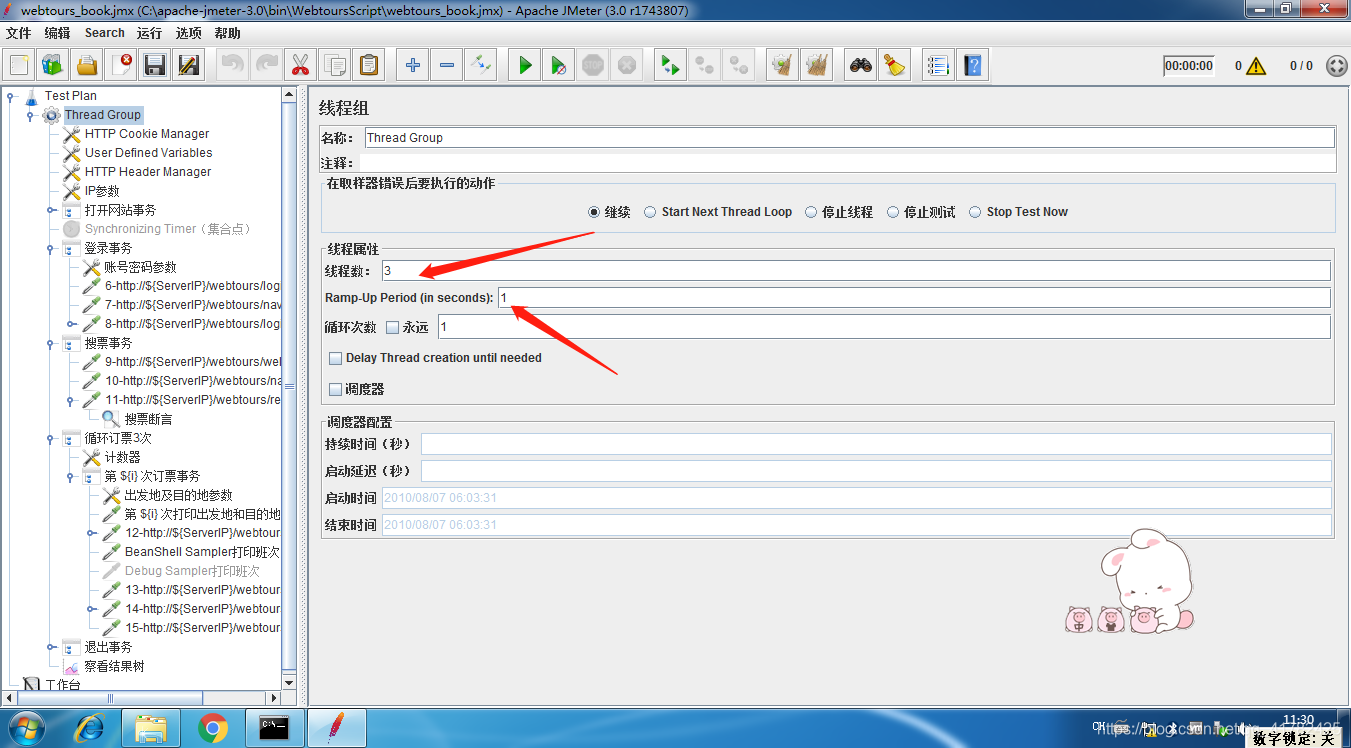Screen dimensions: 1351x748
Task: Open the 帮助 menu
Action: point(227,33)
